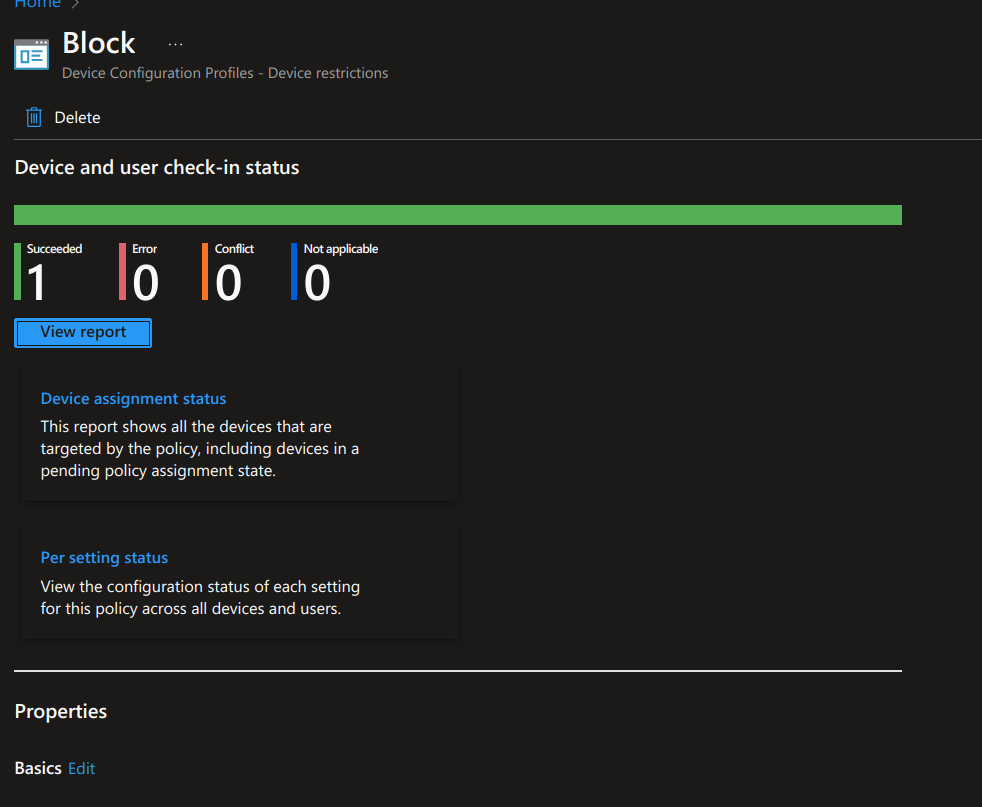
Task: Click the Not applicable count of 0
Action: (x=317, y=282)
